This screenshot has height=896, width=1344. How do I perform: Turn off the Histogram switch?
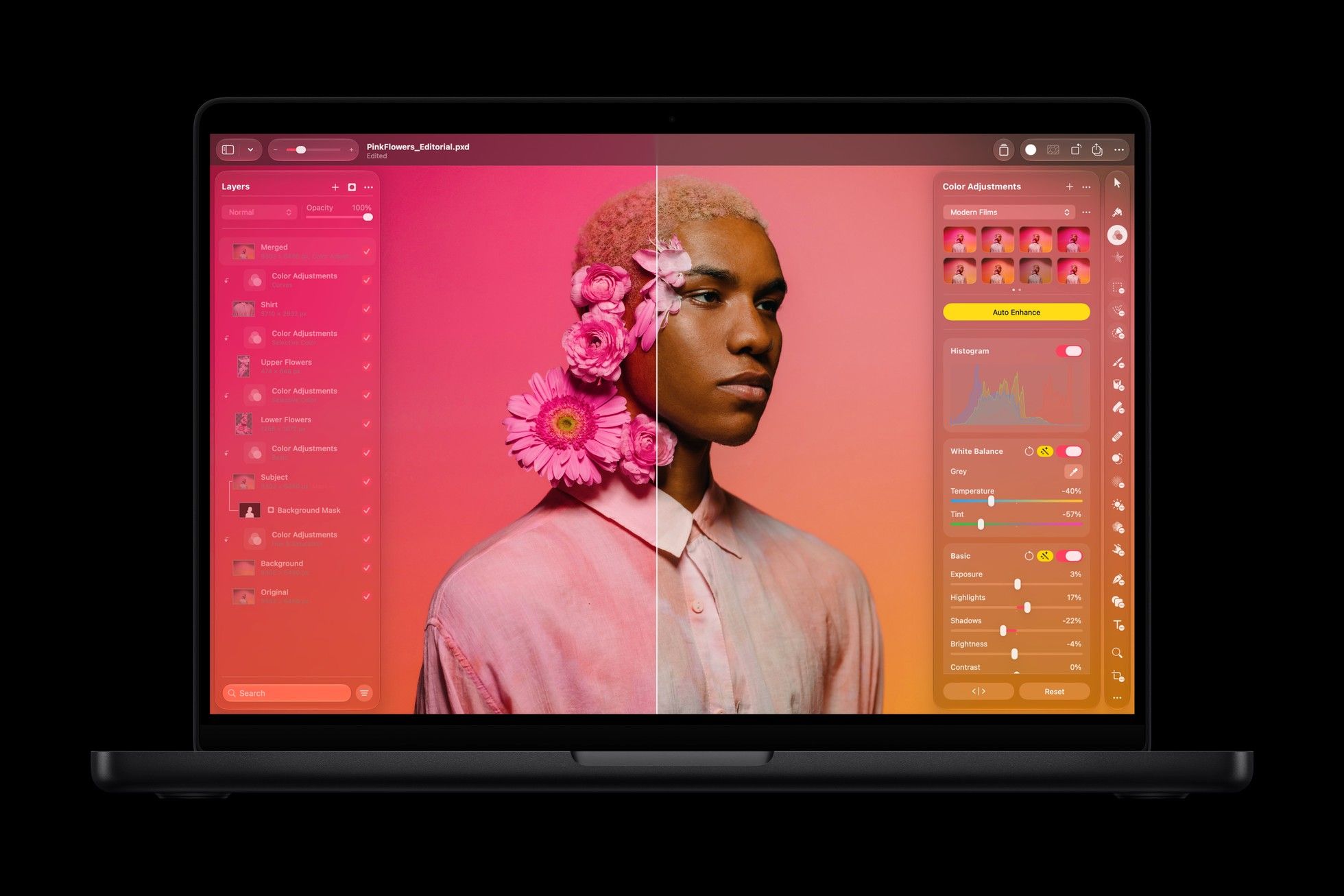point(1069,351)
